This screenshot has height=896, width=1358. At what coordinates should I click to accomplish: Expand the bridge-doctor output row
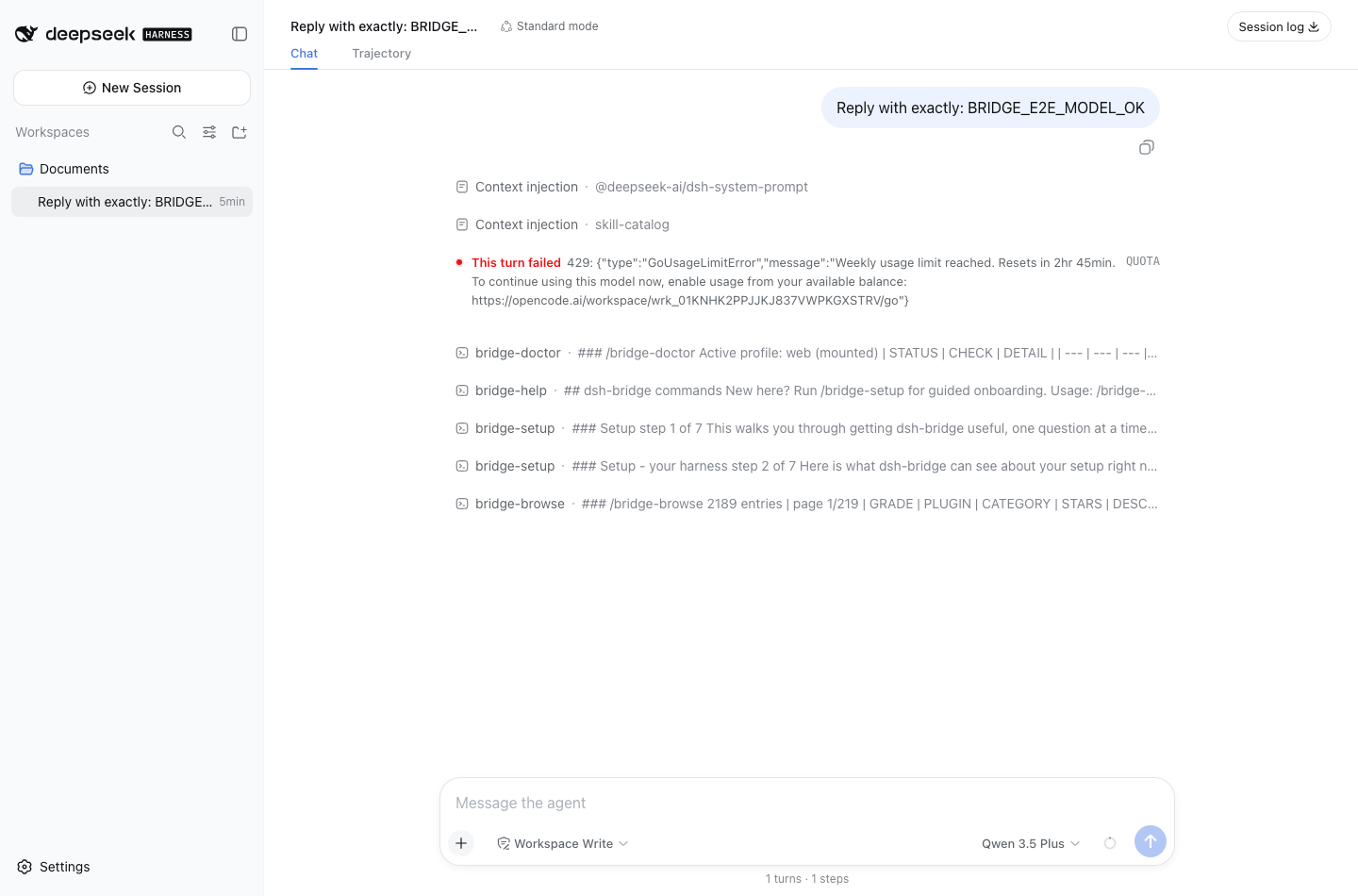click(807, 353)
